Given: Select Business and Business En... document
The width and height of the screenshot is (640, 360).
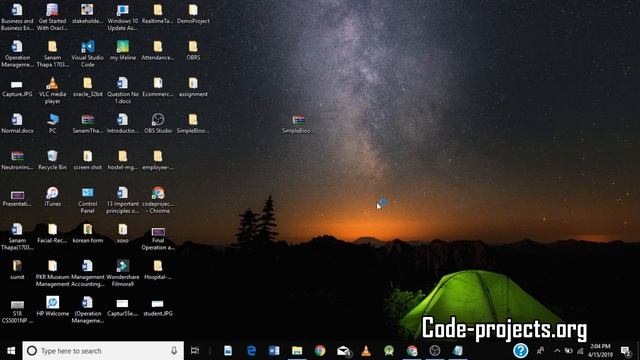Looking at the screenshot, I should [x=17, y=17].
